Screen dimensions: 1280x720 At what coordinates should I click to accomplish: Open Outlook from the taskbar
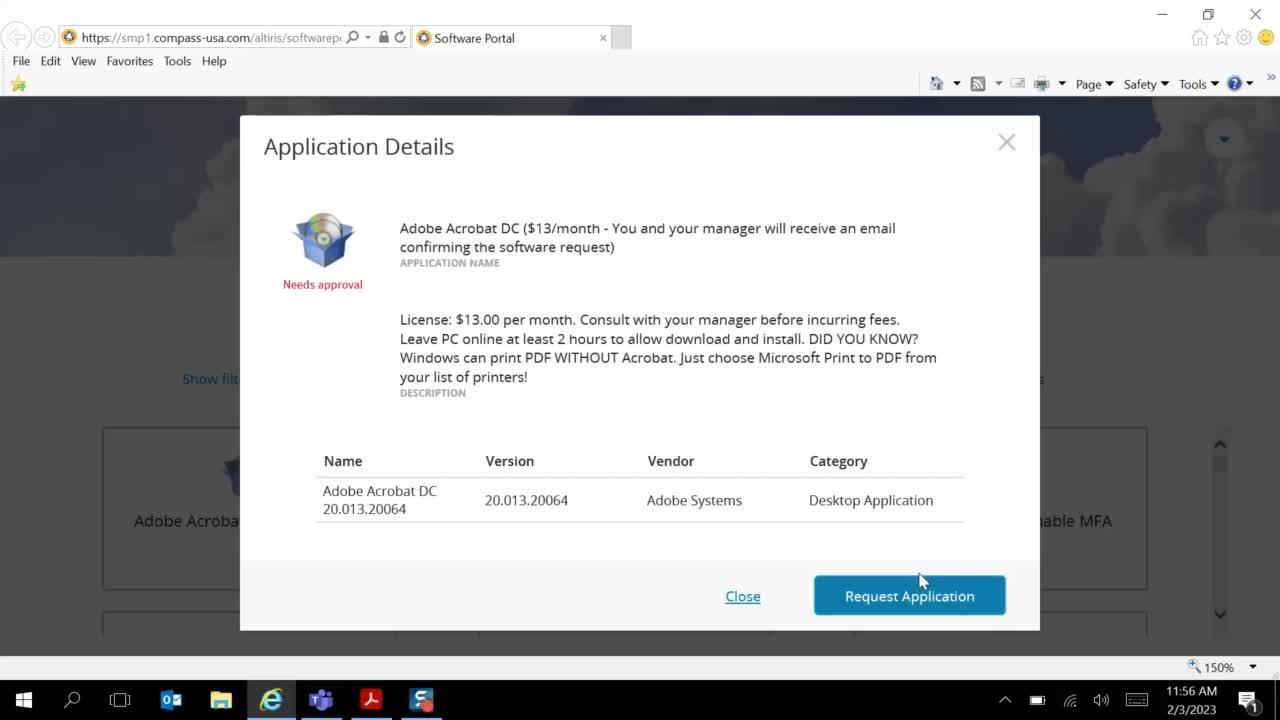(x=171, y=700)
